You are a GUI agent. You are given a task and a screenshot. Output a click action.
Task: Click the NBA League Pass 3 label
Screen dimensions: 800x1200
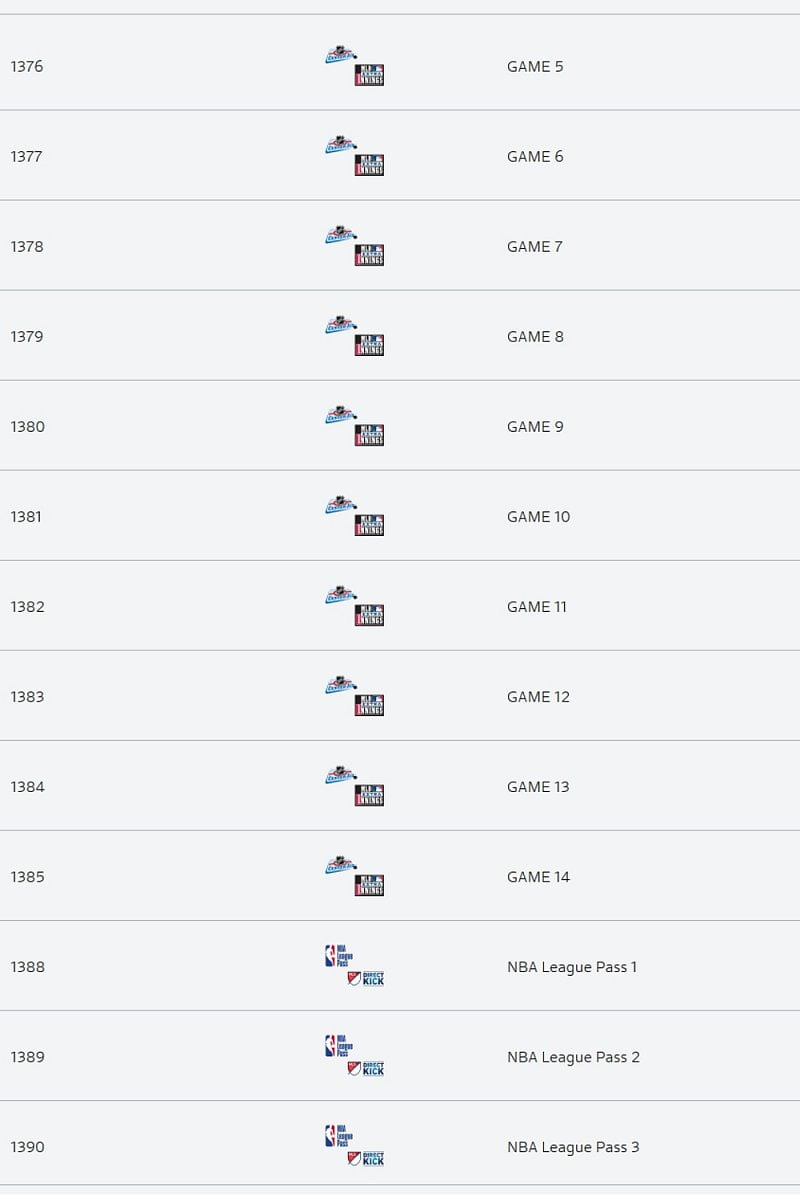(573, 1147)
